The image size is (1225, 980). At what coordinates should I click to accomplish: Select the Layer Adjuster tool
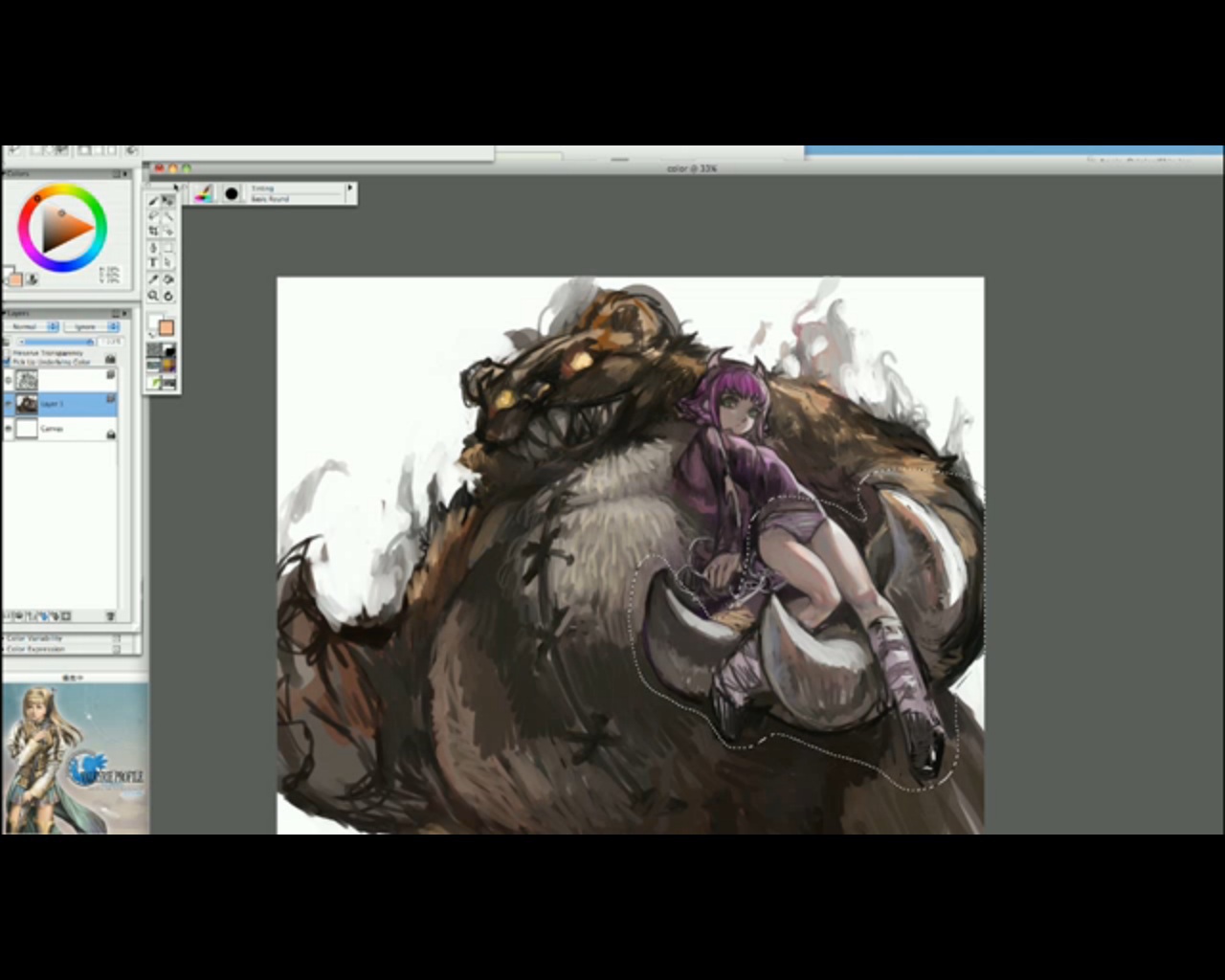point(168,201)
